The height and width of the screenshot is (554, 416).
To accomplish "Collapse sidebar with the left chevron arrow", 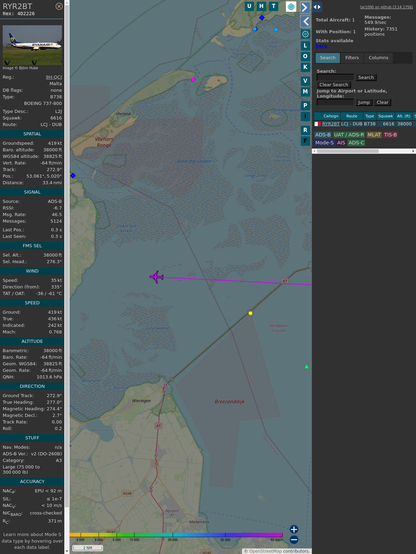I will pos(305,22).
